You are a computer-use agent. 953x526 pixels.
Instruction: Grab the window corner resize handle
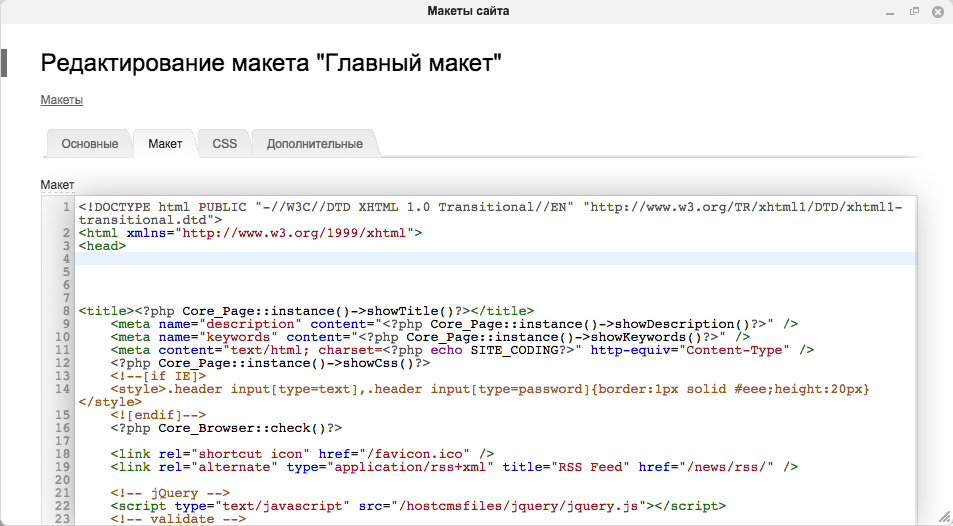point(944,516)
